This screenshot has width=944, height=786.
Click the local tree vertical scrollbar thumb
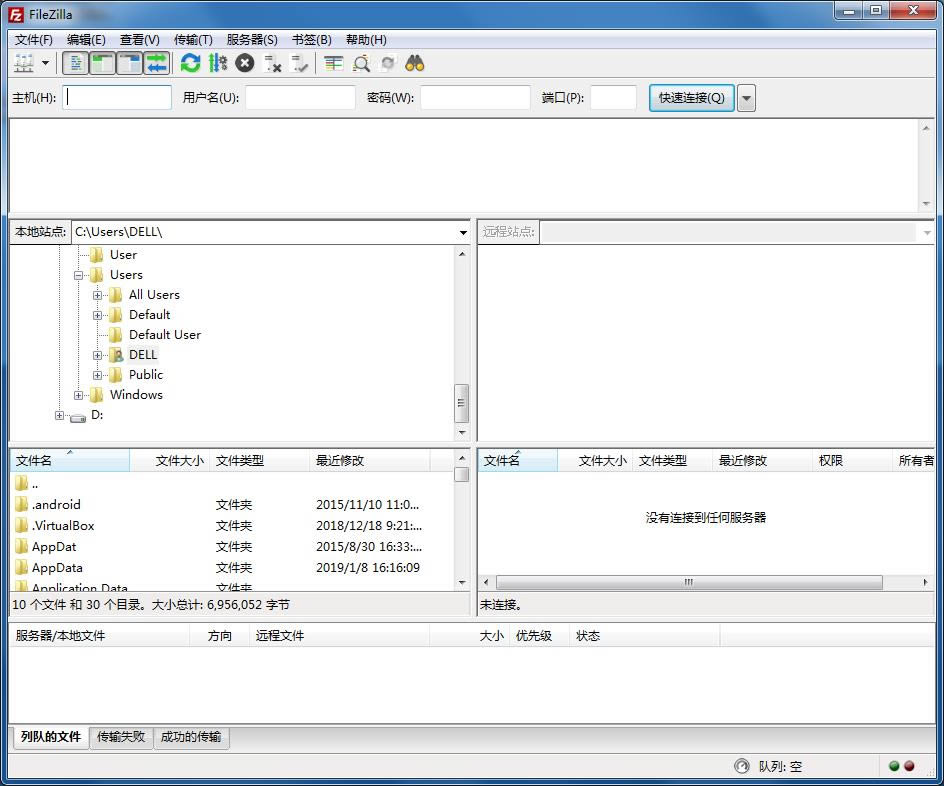[461, 403]
